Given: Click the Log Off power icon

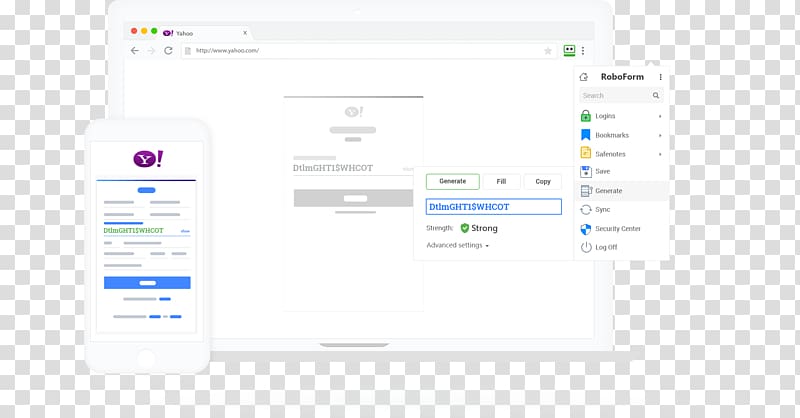Looking at the screenshot, I should click(x=586, y=247).
